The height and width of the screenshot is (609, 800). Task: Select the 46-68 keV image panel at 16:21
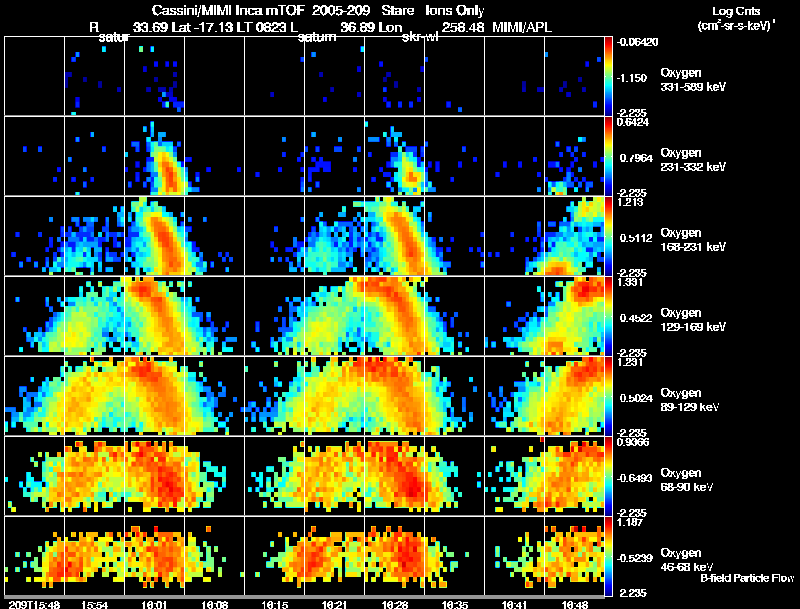click(x=334, y=556)
